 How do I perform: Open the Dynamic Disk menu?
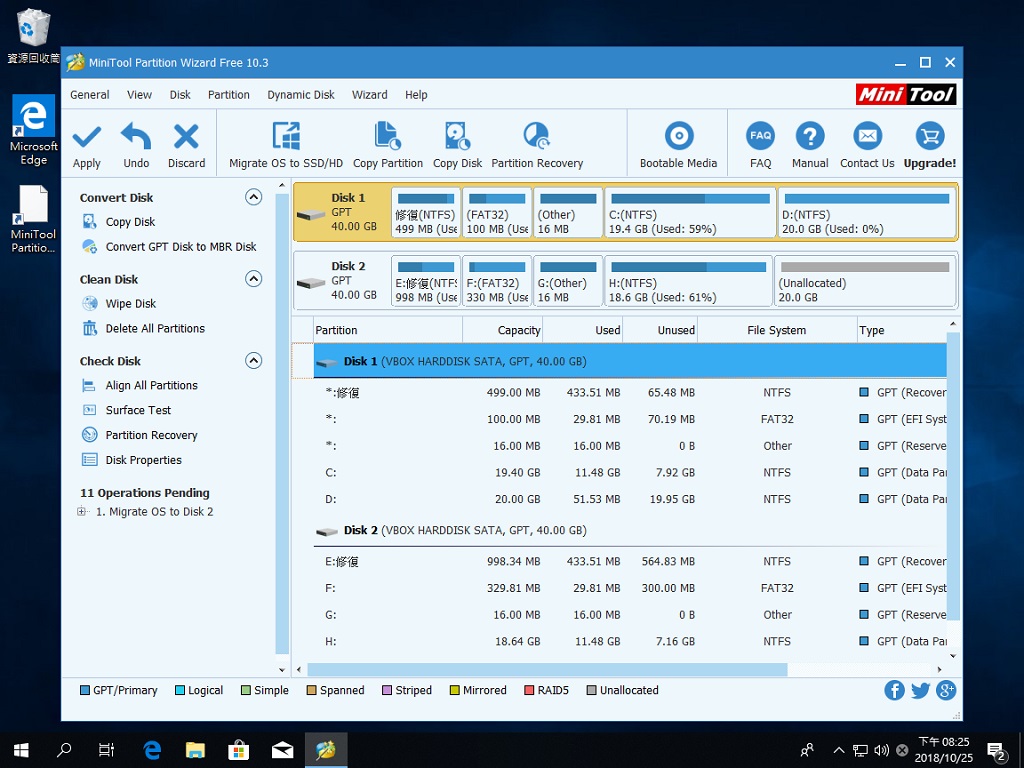click(x=300, y=95)
